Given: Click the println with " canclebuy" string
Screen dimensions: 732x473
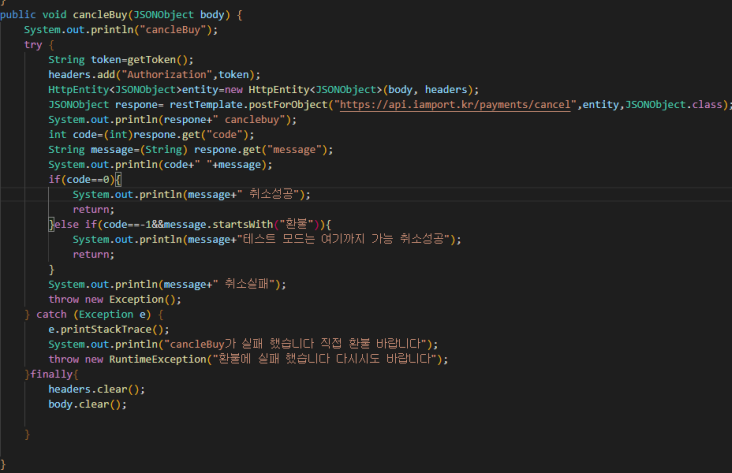Looking at the screenshot, I should click(172, 120).
